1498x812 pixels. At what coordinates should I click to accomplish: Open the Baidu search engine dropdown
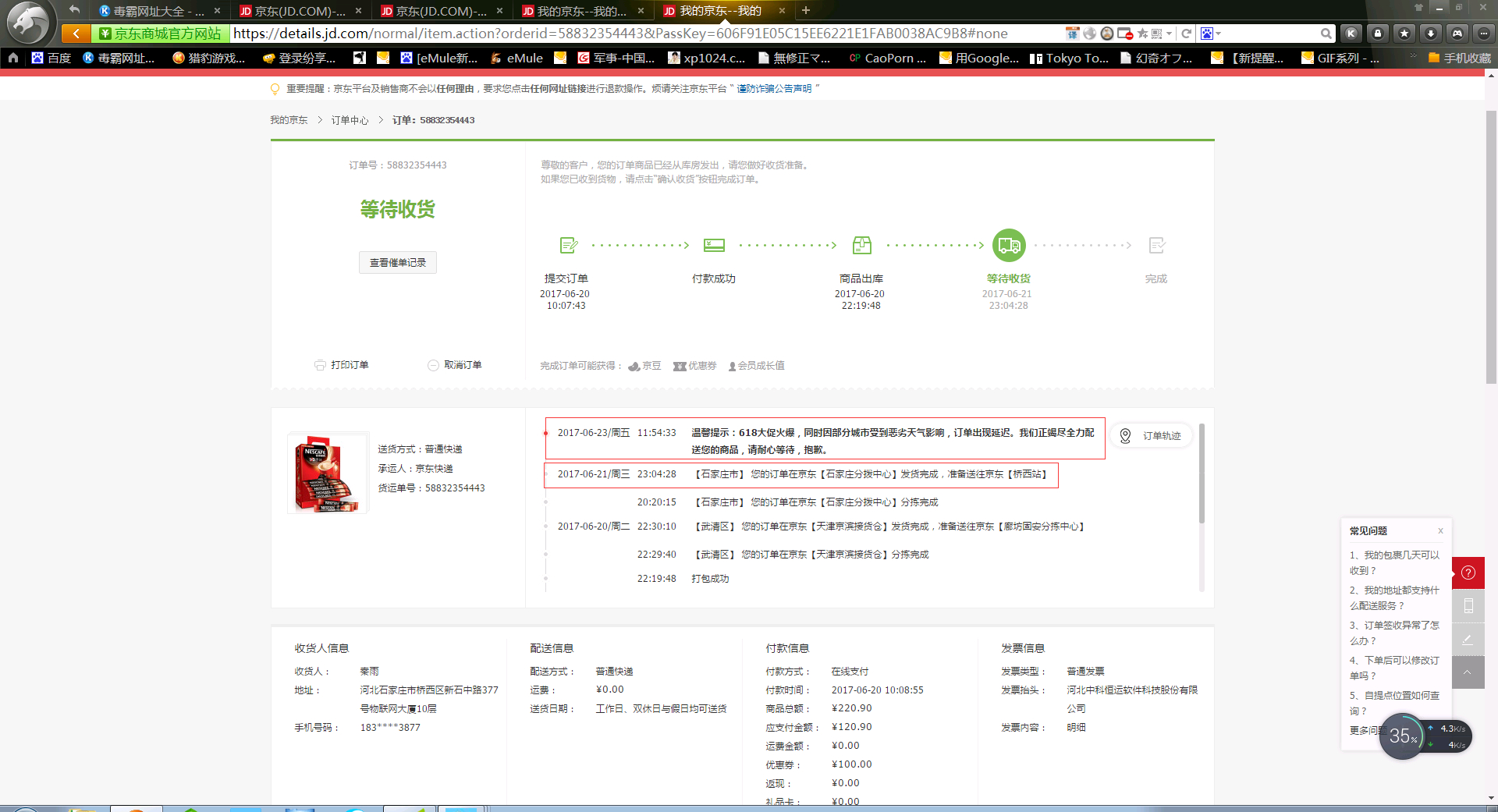(x=1211, y=34)
